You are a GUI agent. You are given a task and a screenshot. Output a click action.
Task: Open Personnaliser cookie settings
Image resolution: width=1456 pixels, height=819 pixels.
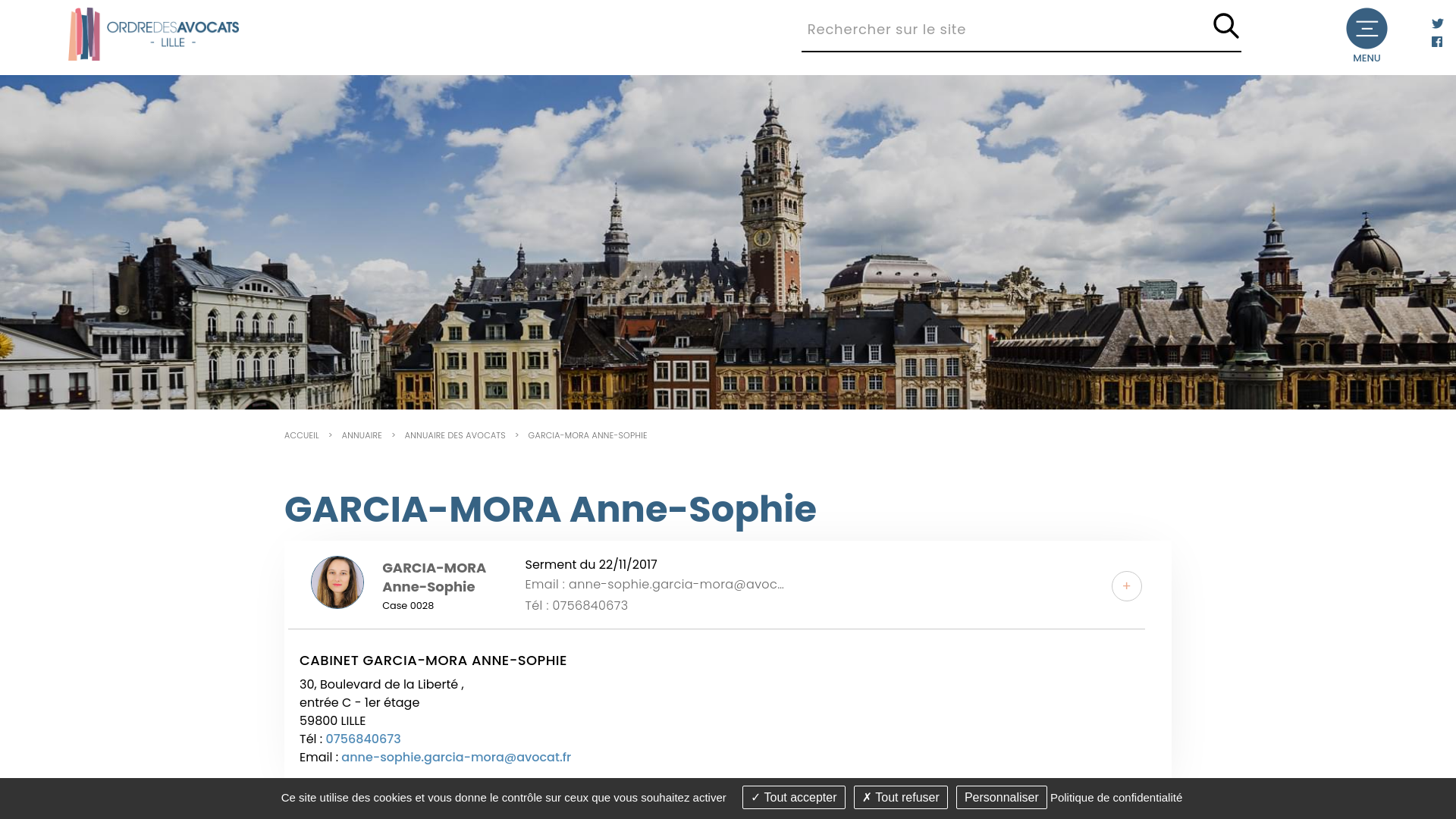coord(1001,797)
